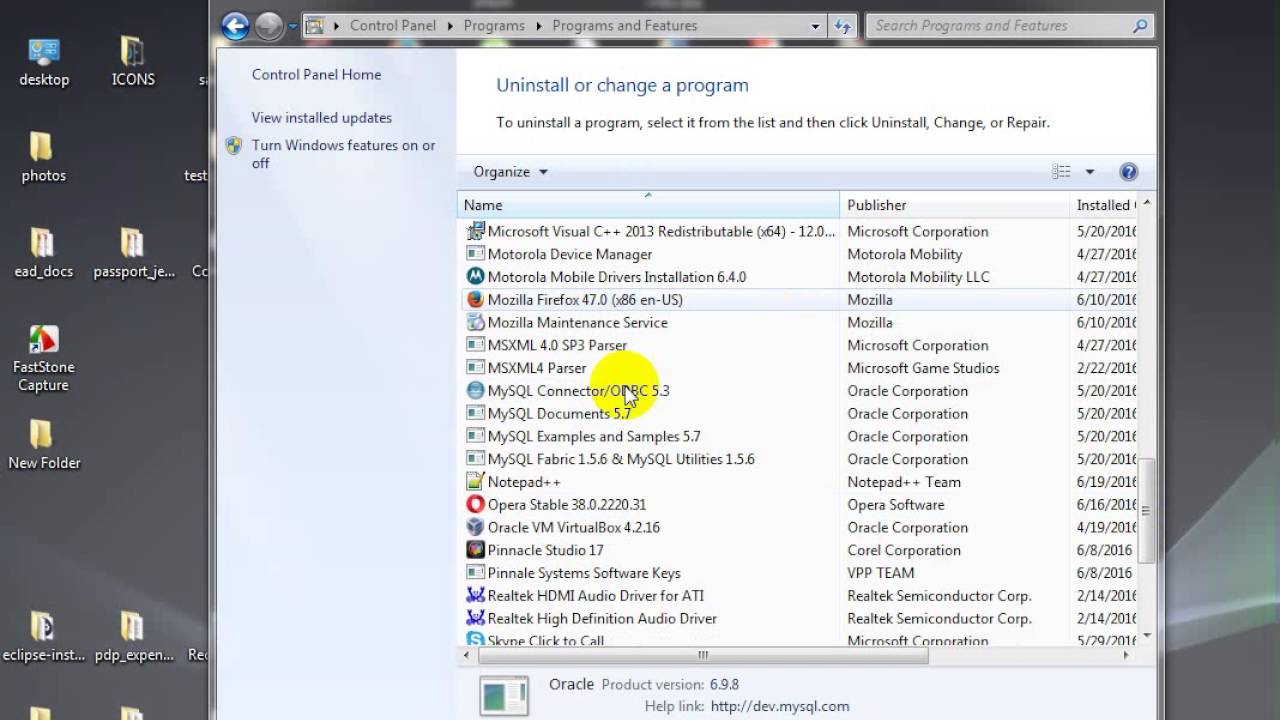This screenshot has width=1280, height=720.
Task: Click the horizontal scrollbar left arrow
Action: pos(466,656)
